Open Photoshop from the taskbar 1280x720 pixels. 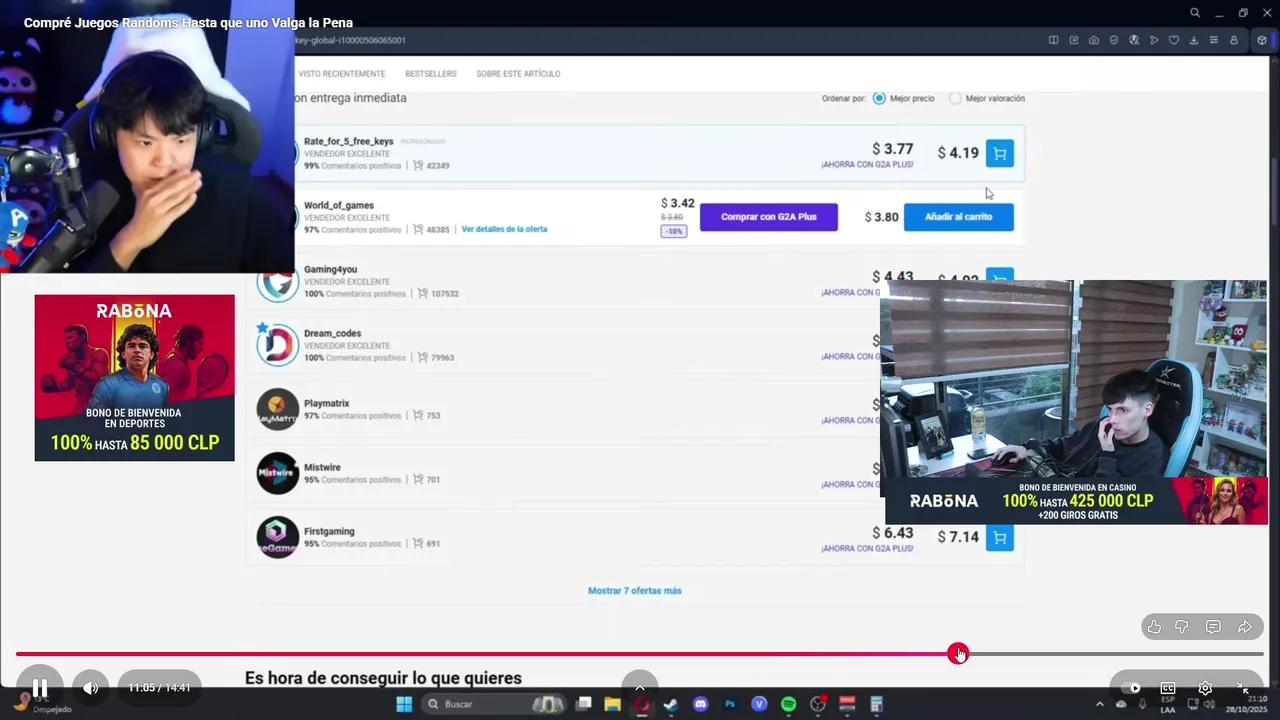(729, 704)
